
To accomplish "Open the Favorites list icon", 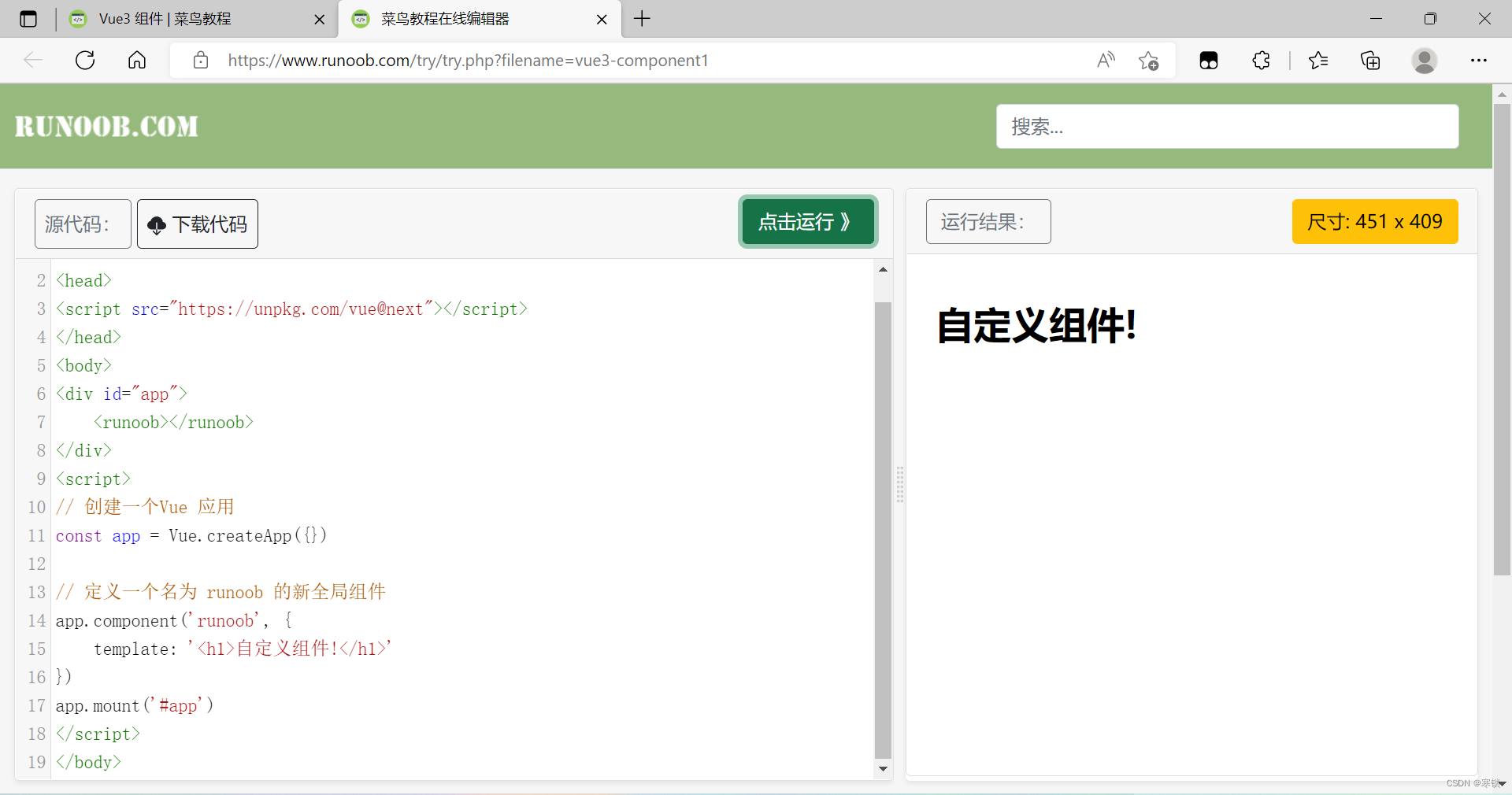I will (1318, 60).
